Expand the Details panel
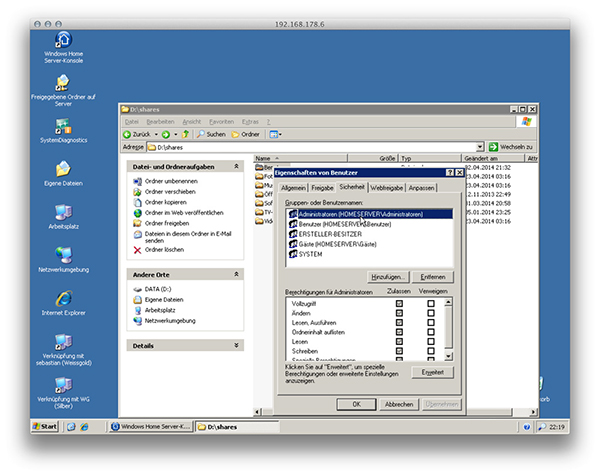This screenshot has width=600, height=476. coord(236,346)
